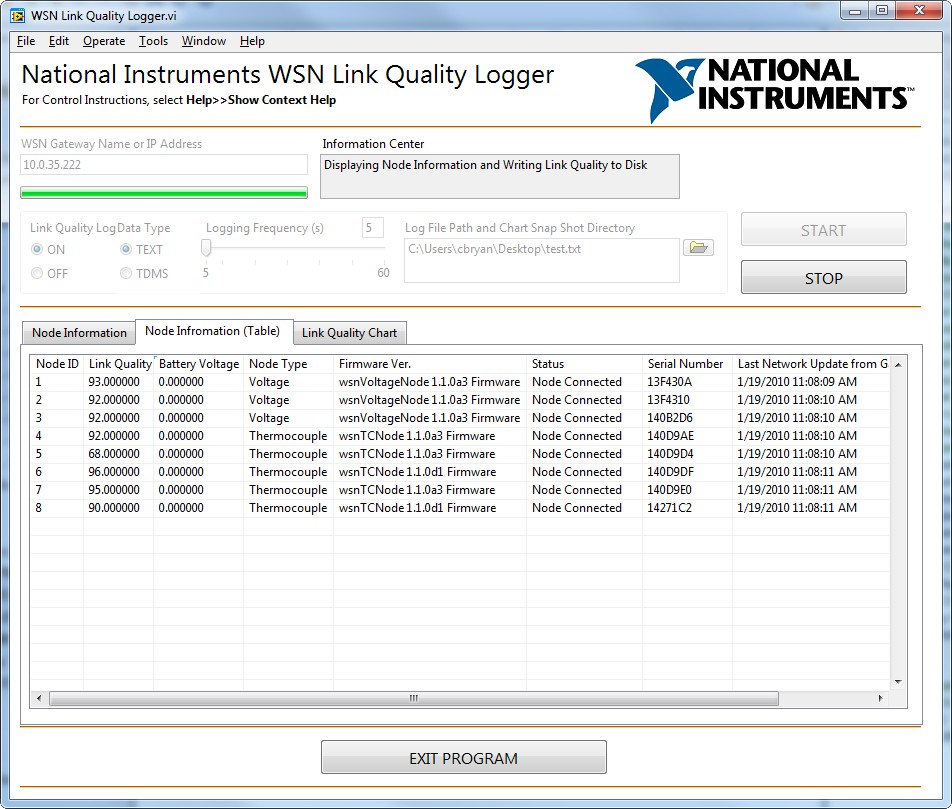Click serial number 140D9AE
This screenshot has height=809, width=952.
[x=670, y=435]
